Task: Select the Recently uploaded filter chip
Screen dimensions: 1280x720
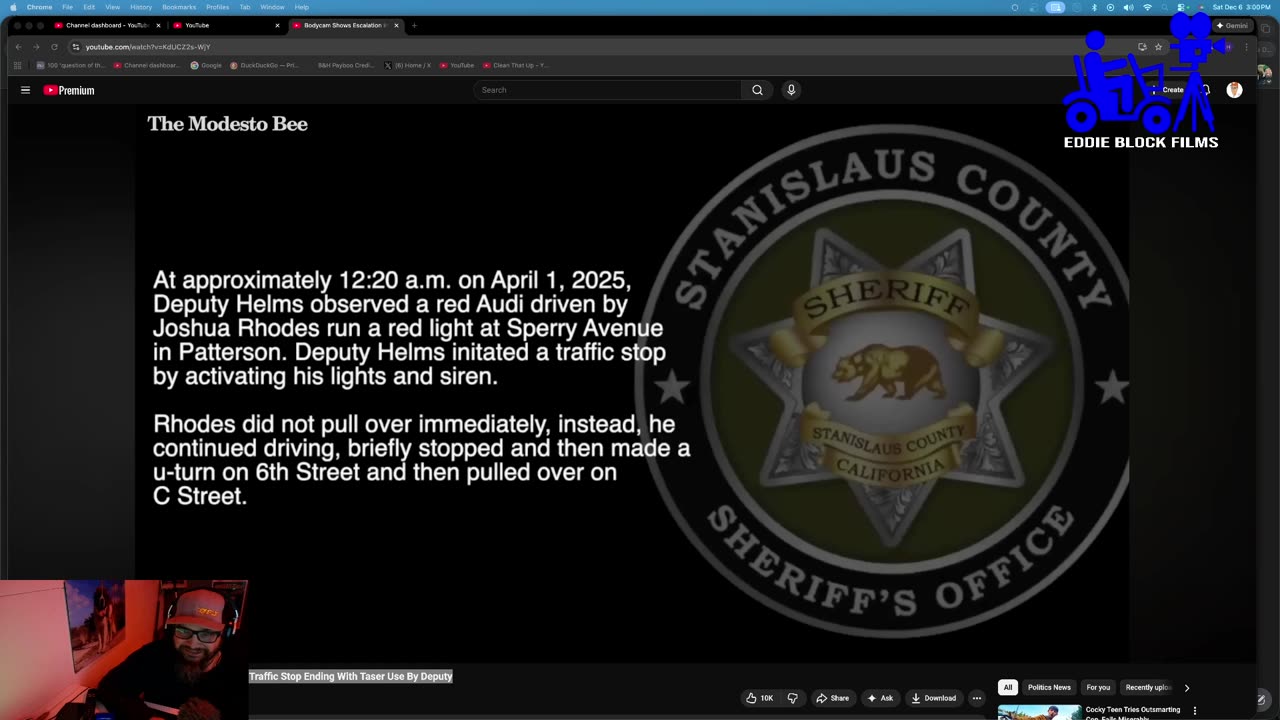Action: [1148, 687]
